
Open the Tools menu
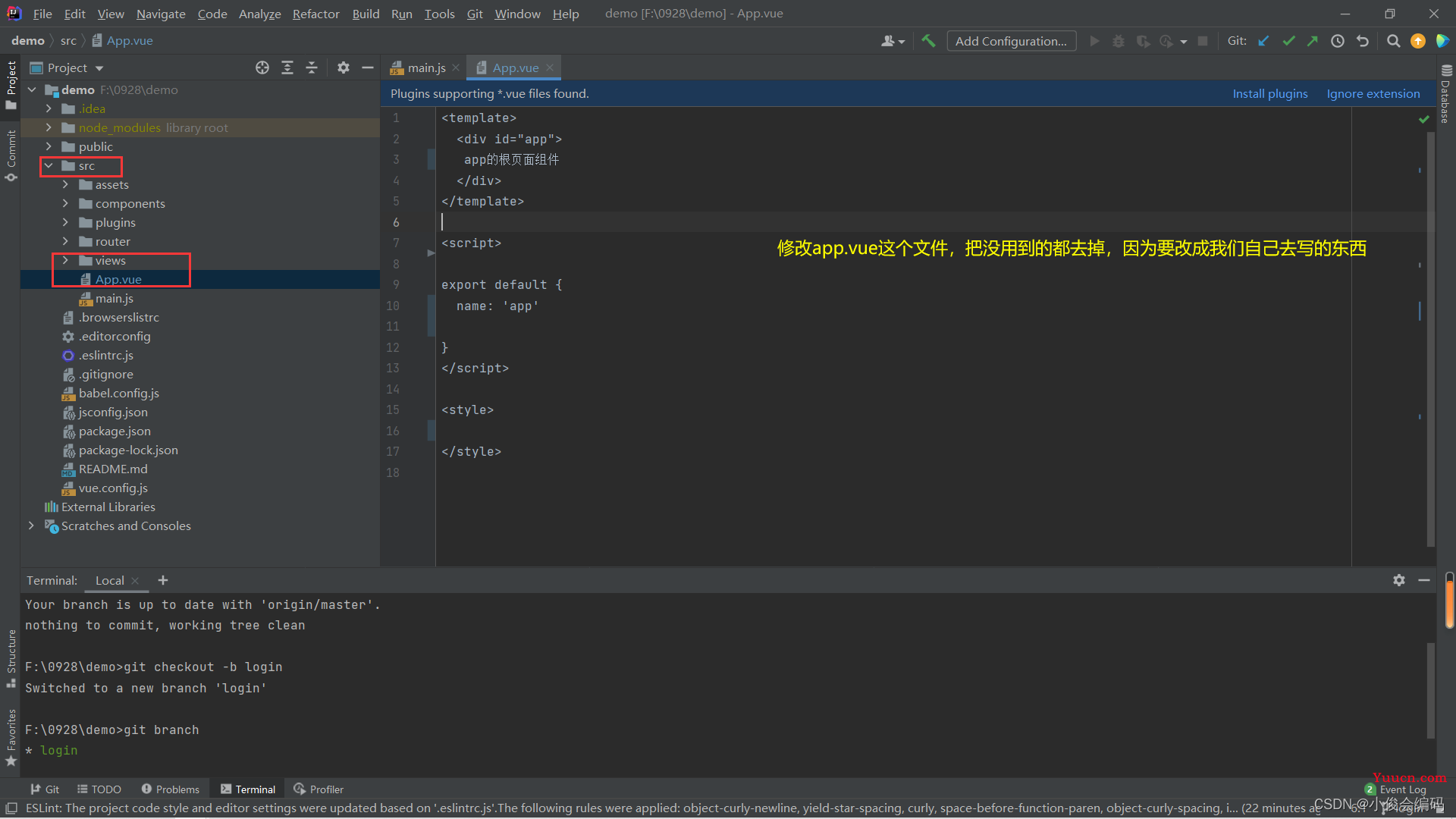click(439, 14)
